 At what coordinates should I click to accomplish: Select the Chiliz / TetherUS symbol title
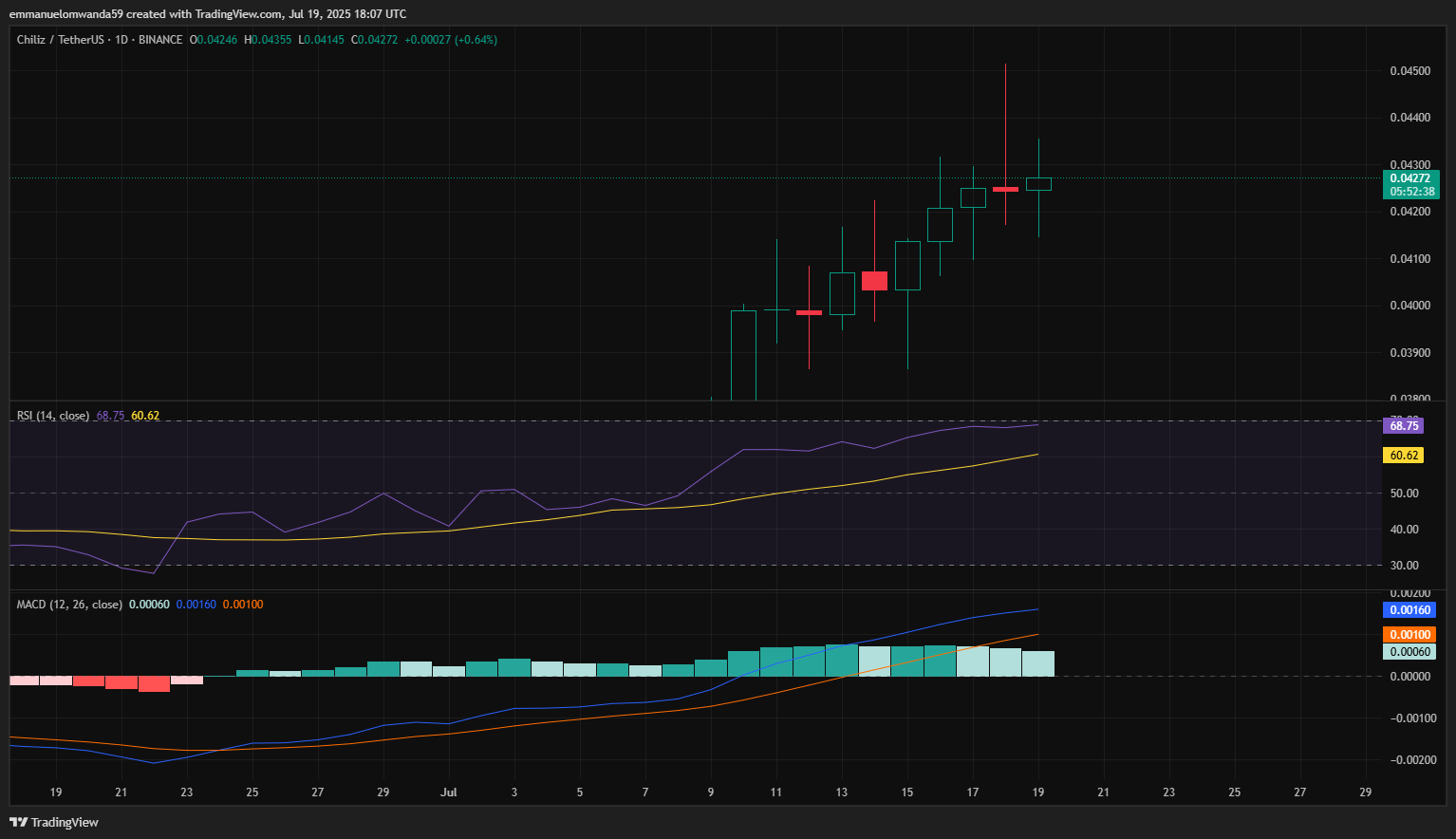[x=60, y=40]
